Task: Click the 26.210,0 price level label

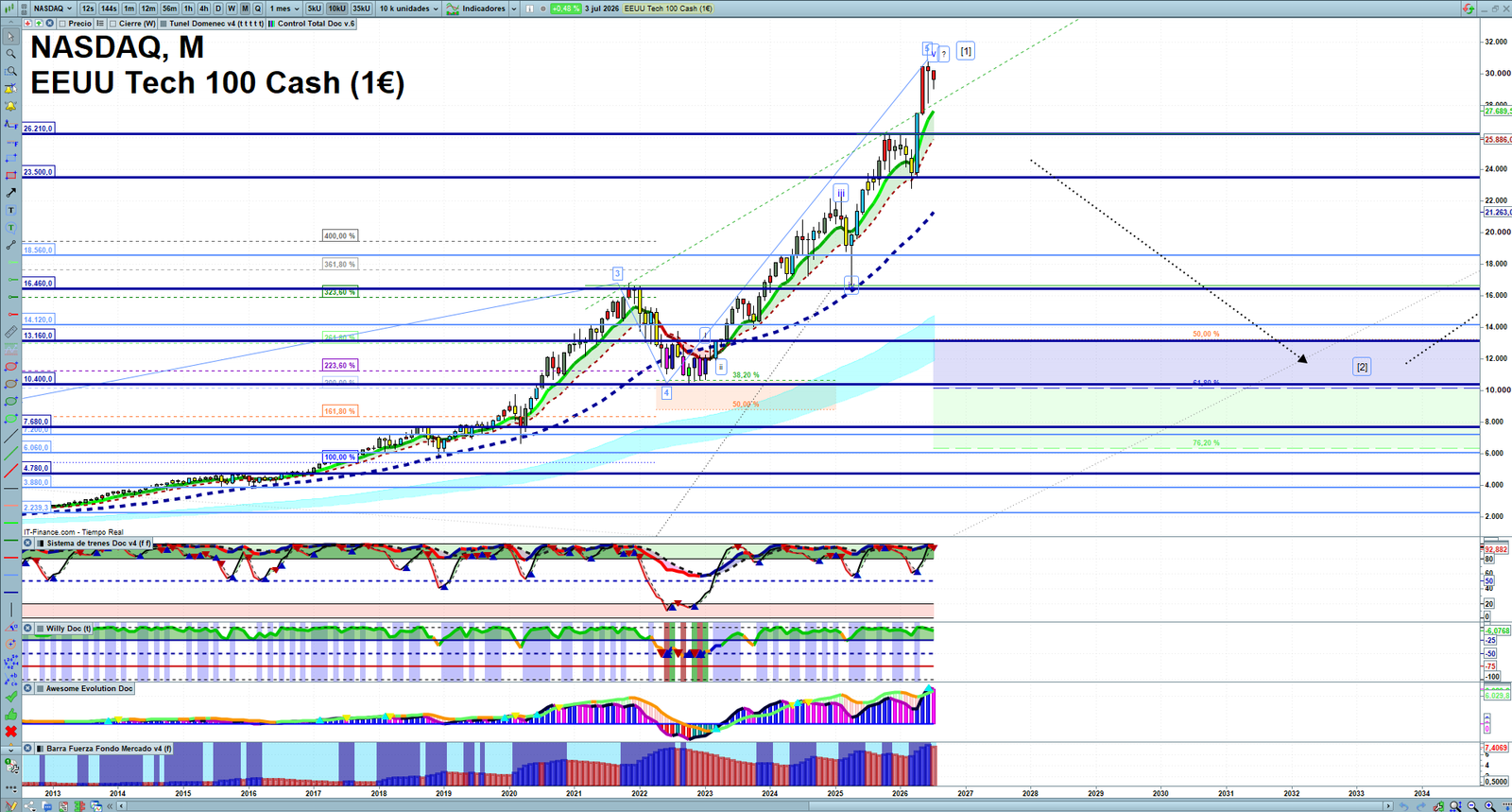Action: pos(39,128)
